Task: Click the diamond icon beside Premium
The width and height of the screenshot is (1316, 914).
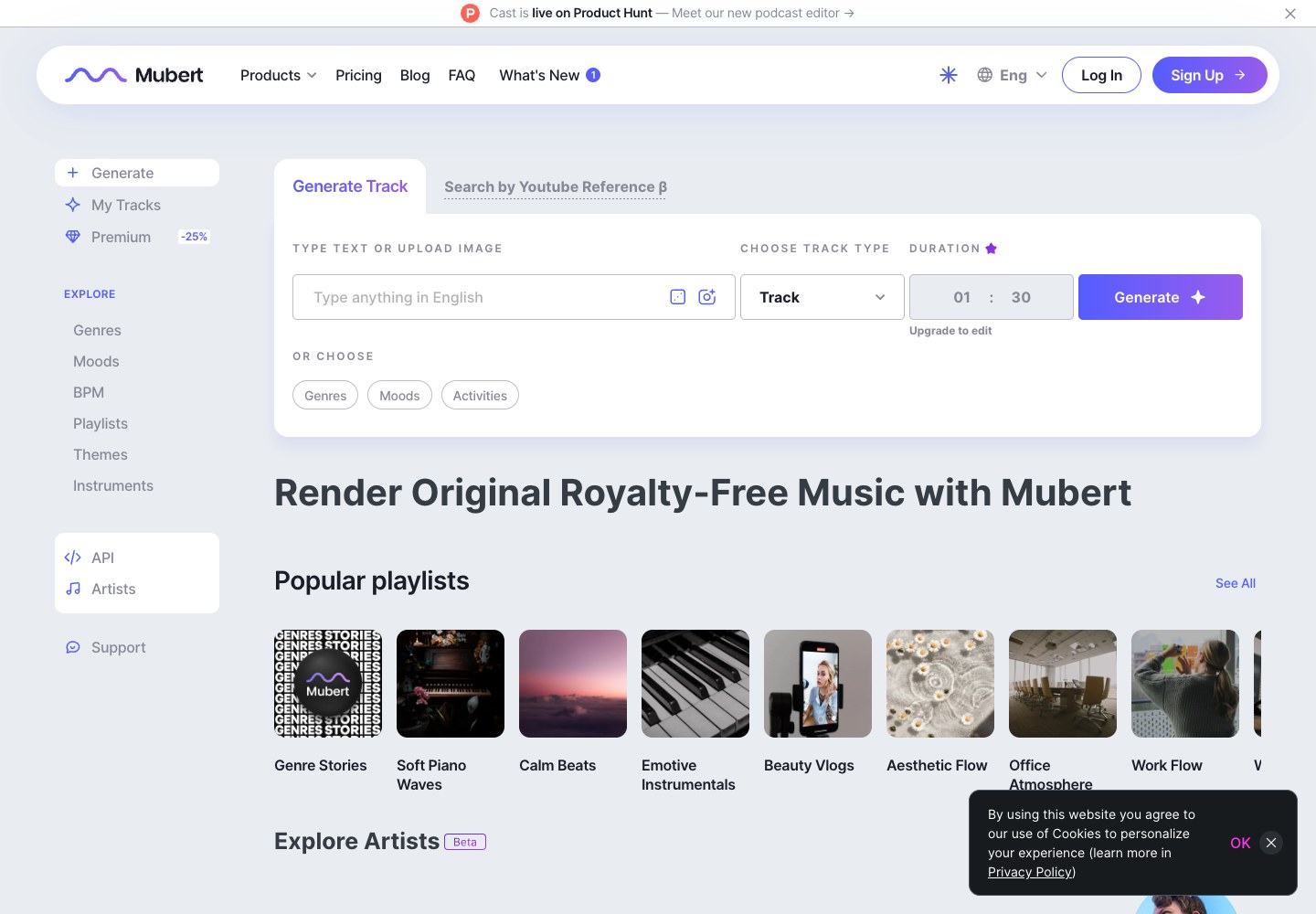Action: click(x=73, y=237)
